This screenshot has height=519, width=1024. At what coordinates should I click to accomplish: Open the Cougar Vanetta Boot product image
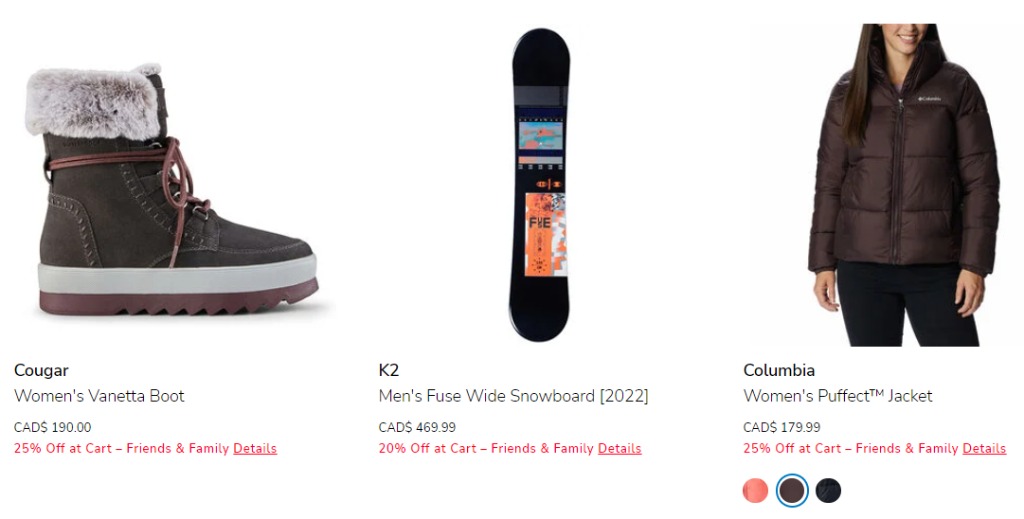click(x=172, y=190)
